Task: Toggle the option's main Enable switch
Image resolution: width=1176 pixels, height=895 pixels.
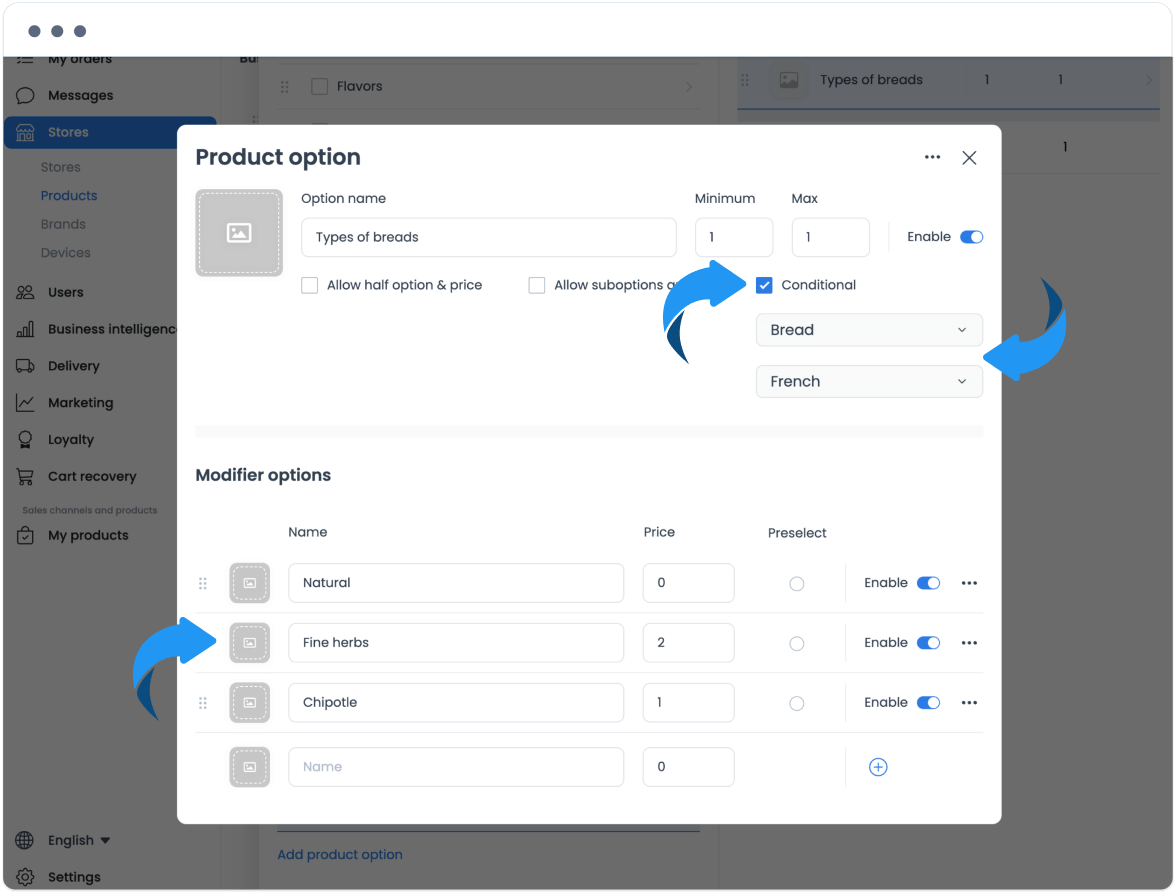Action: coord(971,237)
